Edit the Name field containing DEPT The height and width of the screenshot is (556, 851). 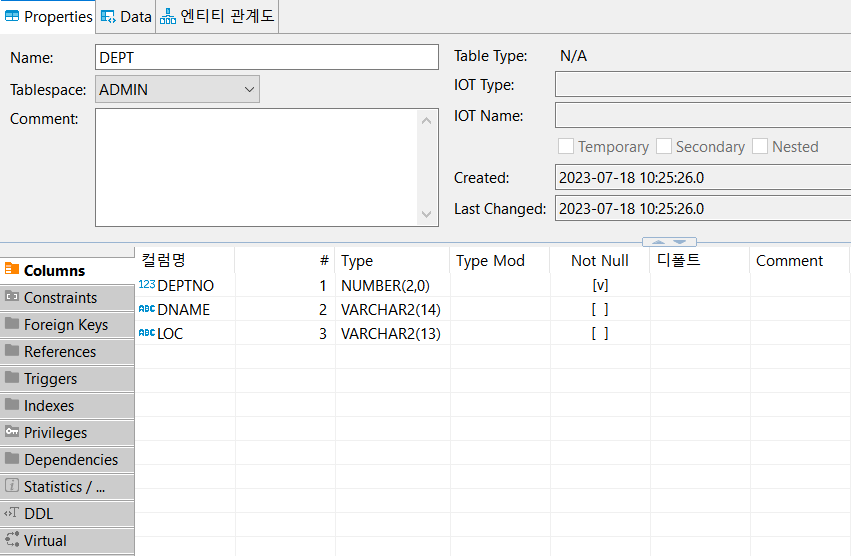pos(266,57)
